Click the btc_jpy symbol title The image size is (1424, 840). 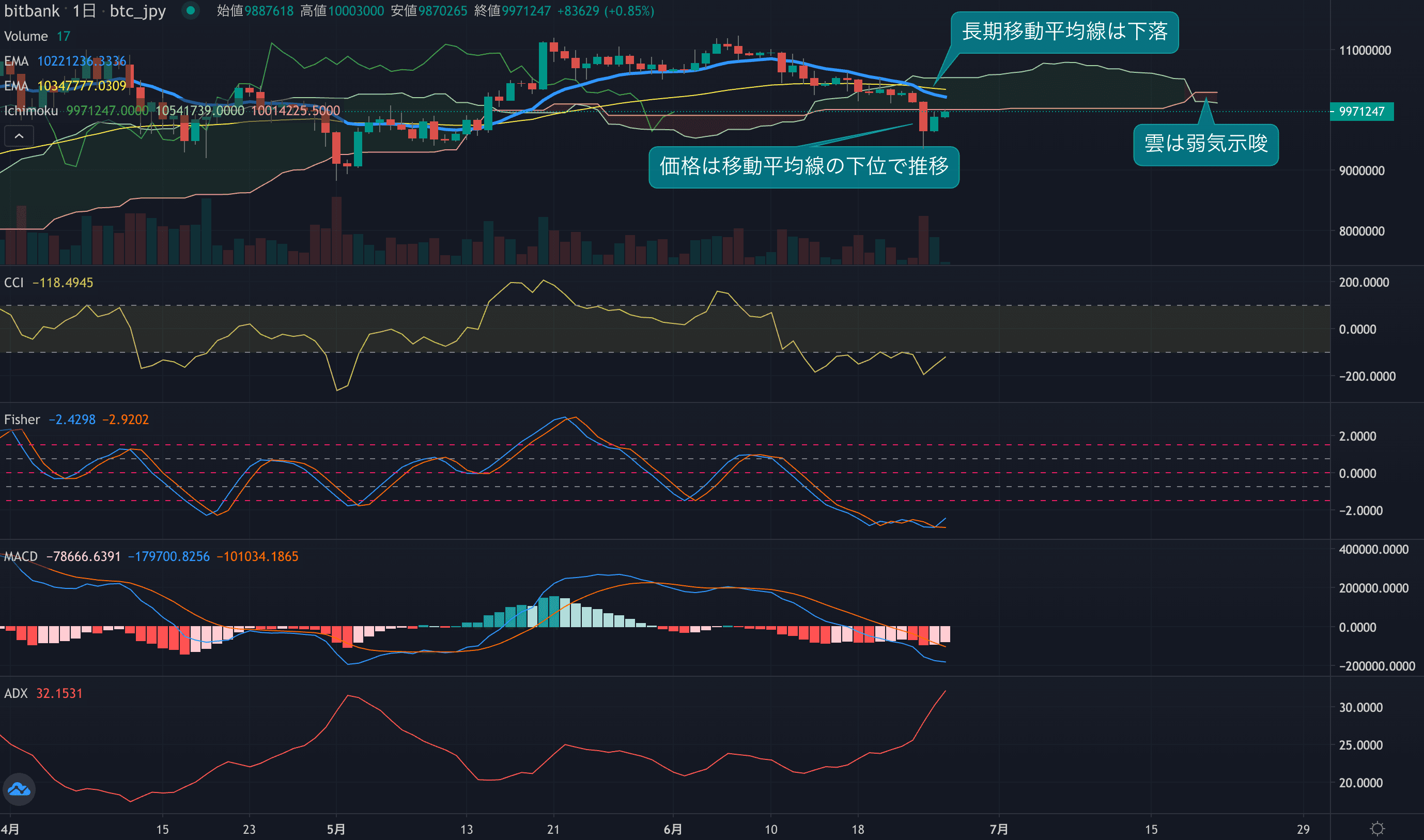137,11
